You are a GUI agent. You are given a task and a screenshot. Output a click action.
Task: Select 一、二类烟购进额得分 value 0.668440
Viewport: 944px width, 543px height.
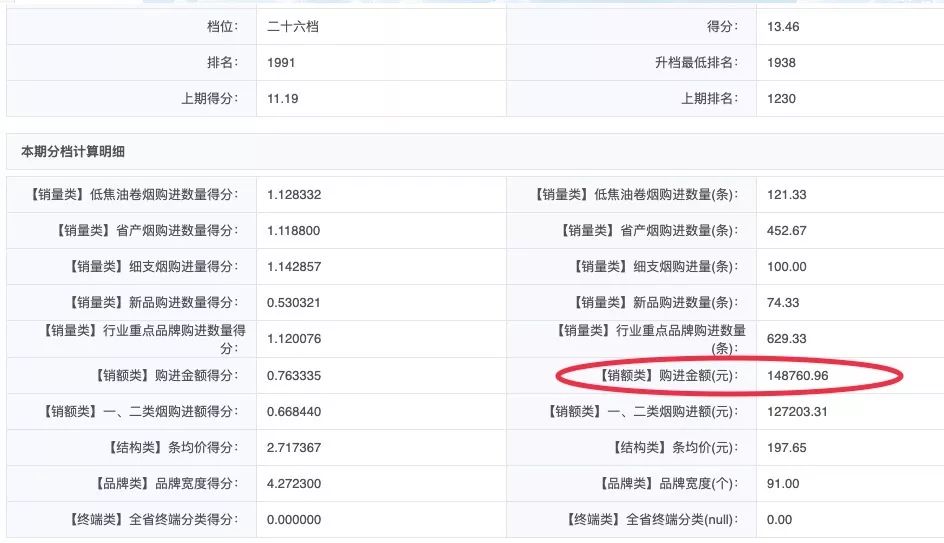(x=294, y=412)
